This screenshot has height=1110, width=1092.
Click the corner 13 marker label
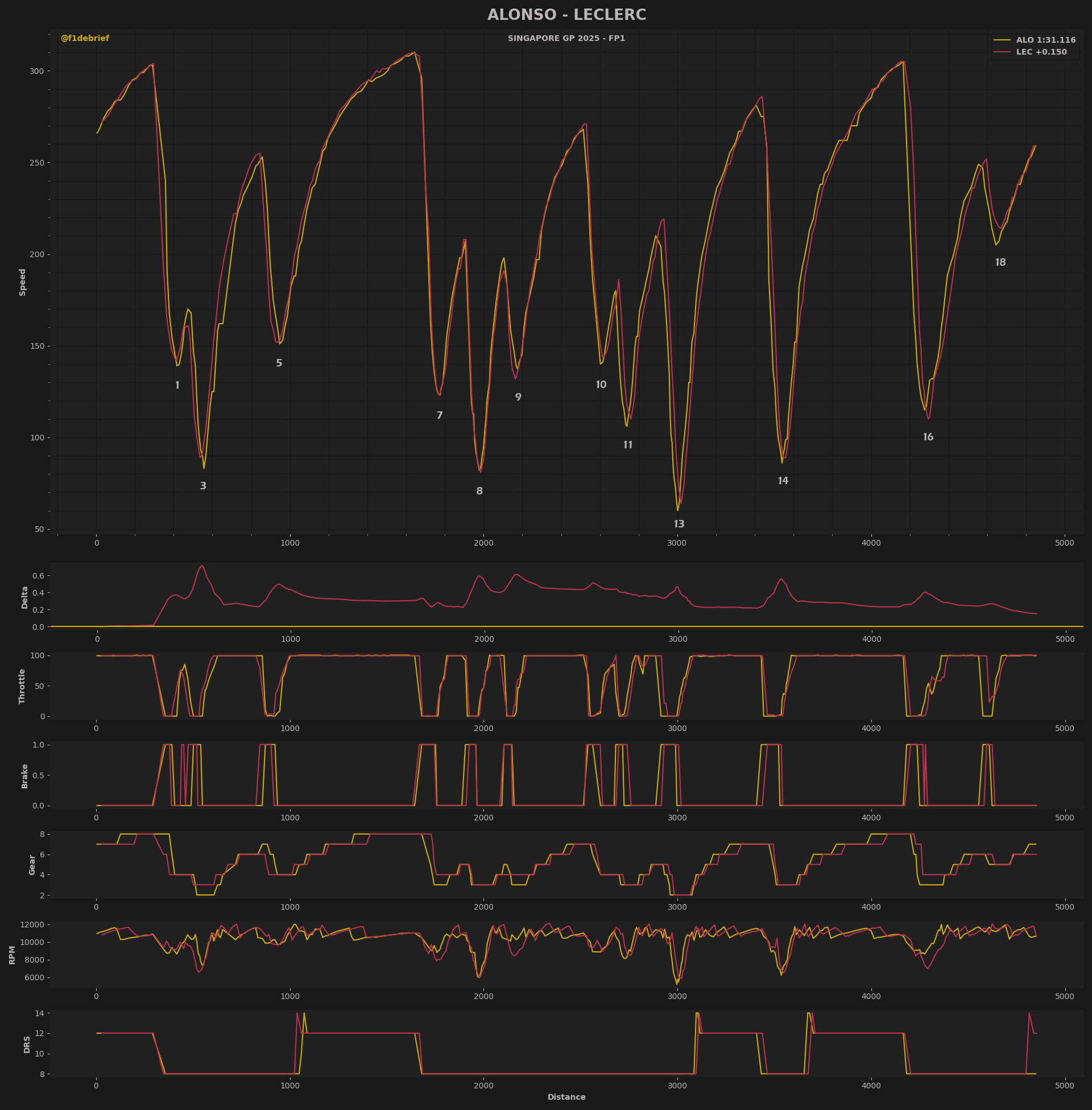679,524
